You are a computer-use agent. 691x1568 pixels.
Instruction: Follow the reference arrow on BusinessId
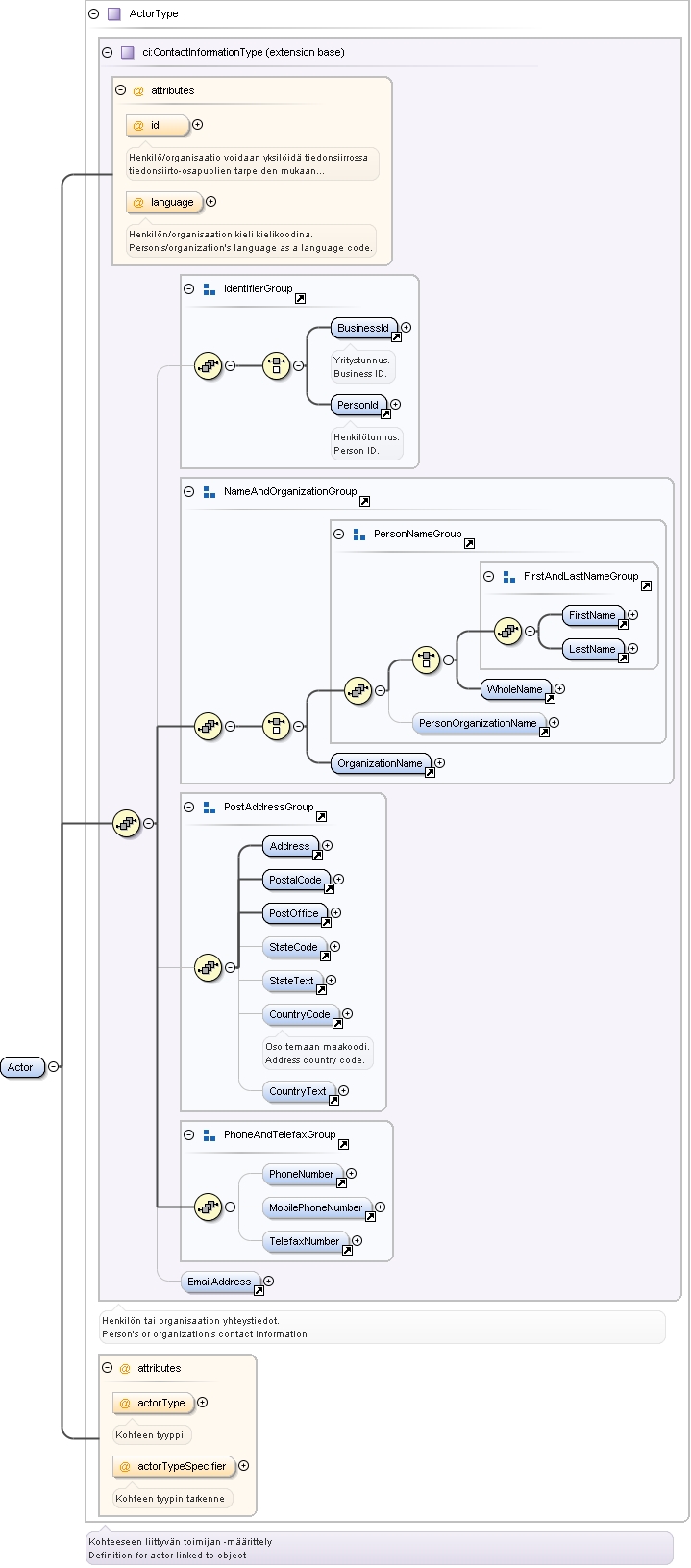point(396,337)
